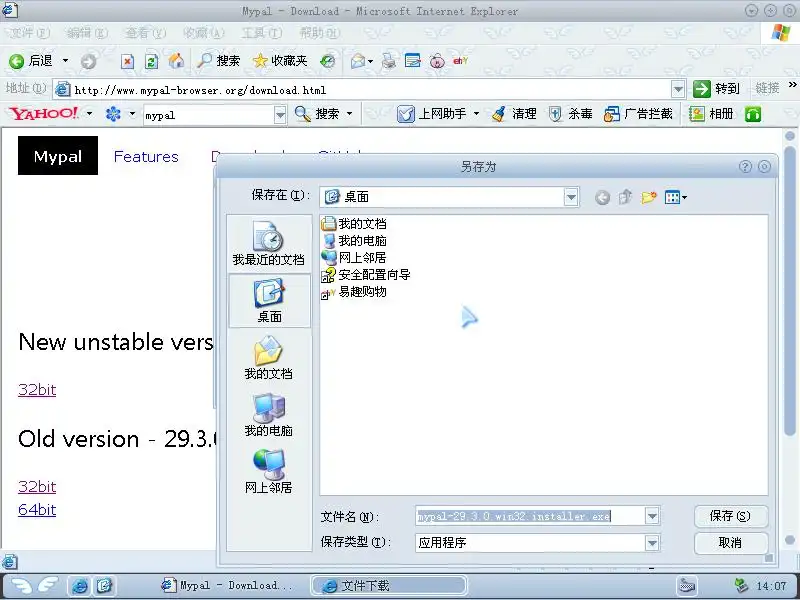This screenshot has height=600, width=800.
Task: Select 我最近的文档 in places bar
Action: pyautogui.click(x=268, y=244)
